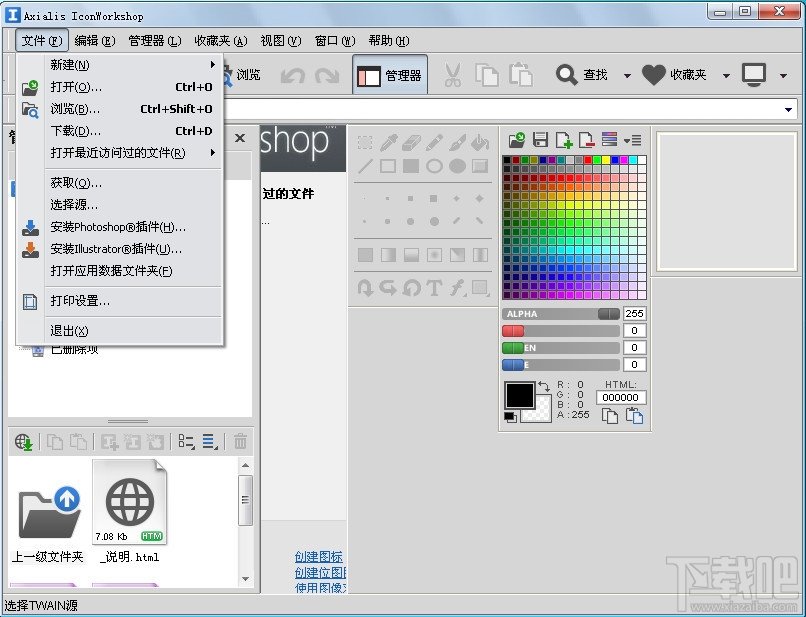Add a color with the document-plus icon

[563, 140]
